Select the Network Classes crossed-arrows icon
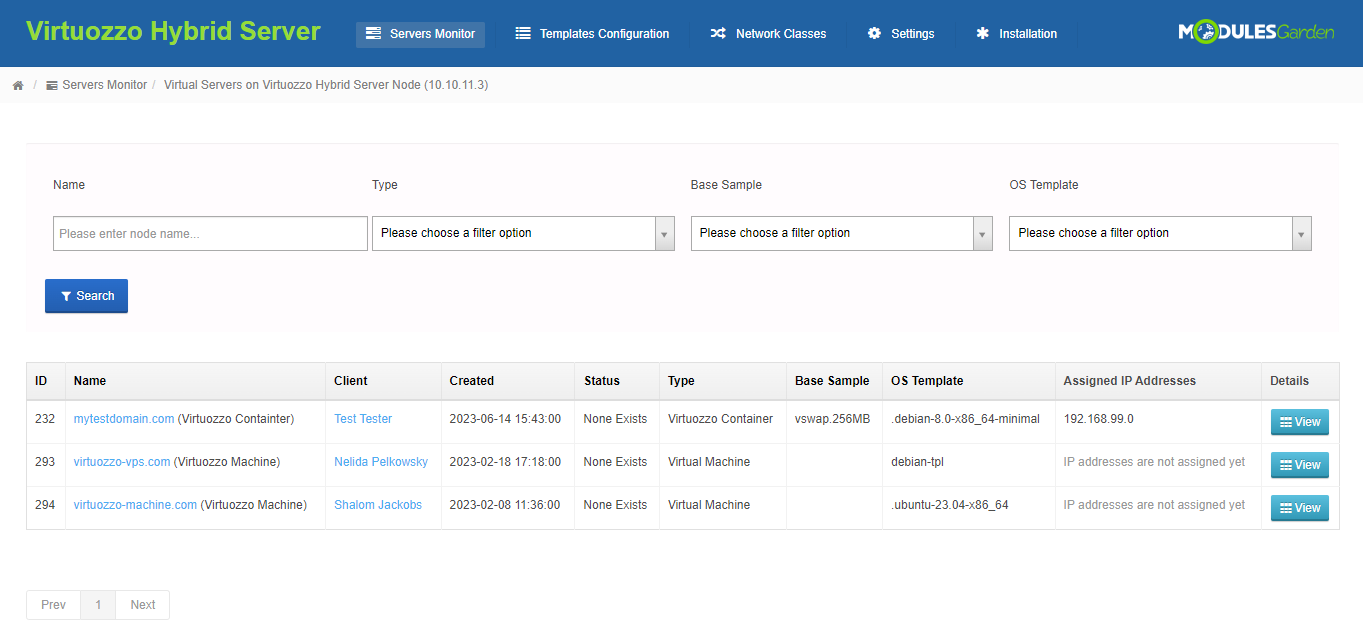The image size is (1363, 643). tap(718, 33)
